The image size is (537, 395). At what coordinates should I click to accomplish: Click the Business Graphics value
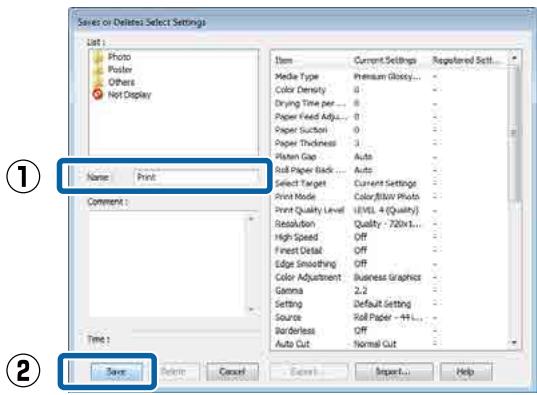387,277
